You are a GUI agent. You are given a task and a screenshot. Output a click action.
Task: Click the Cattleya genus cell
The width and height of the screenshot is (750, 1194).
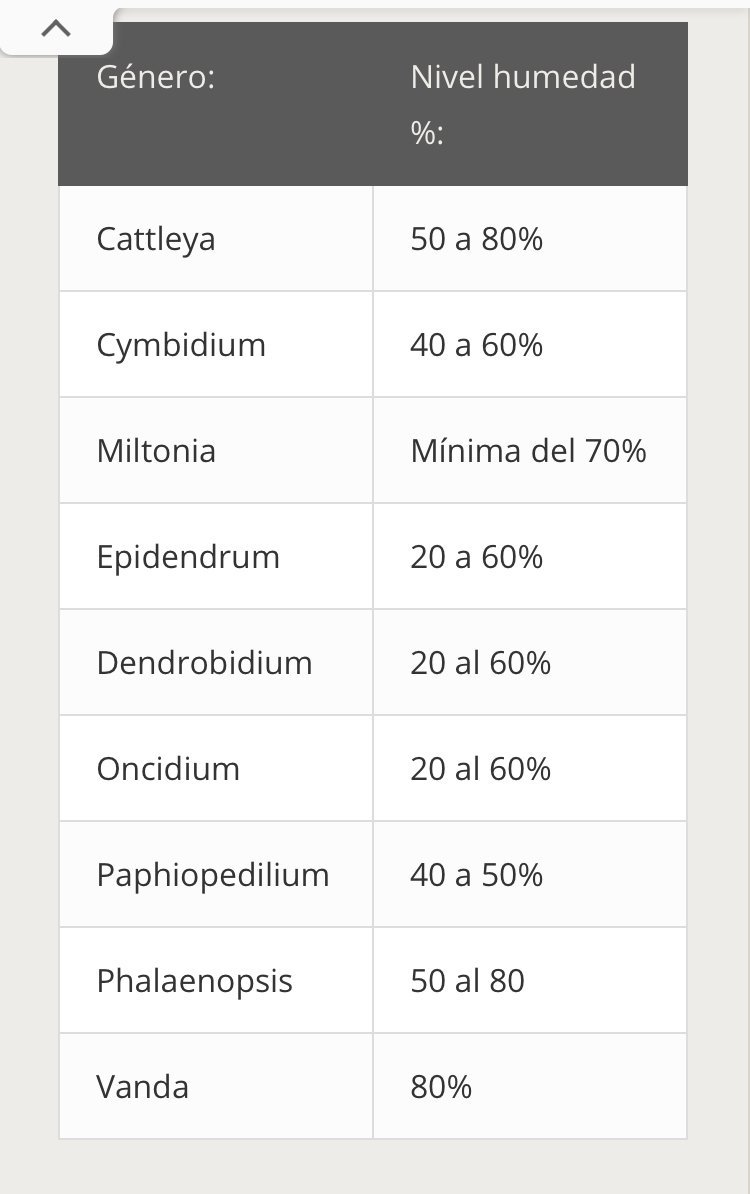click(215, 239)
